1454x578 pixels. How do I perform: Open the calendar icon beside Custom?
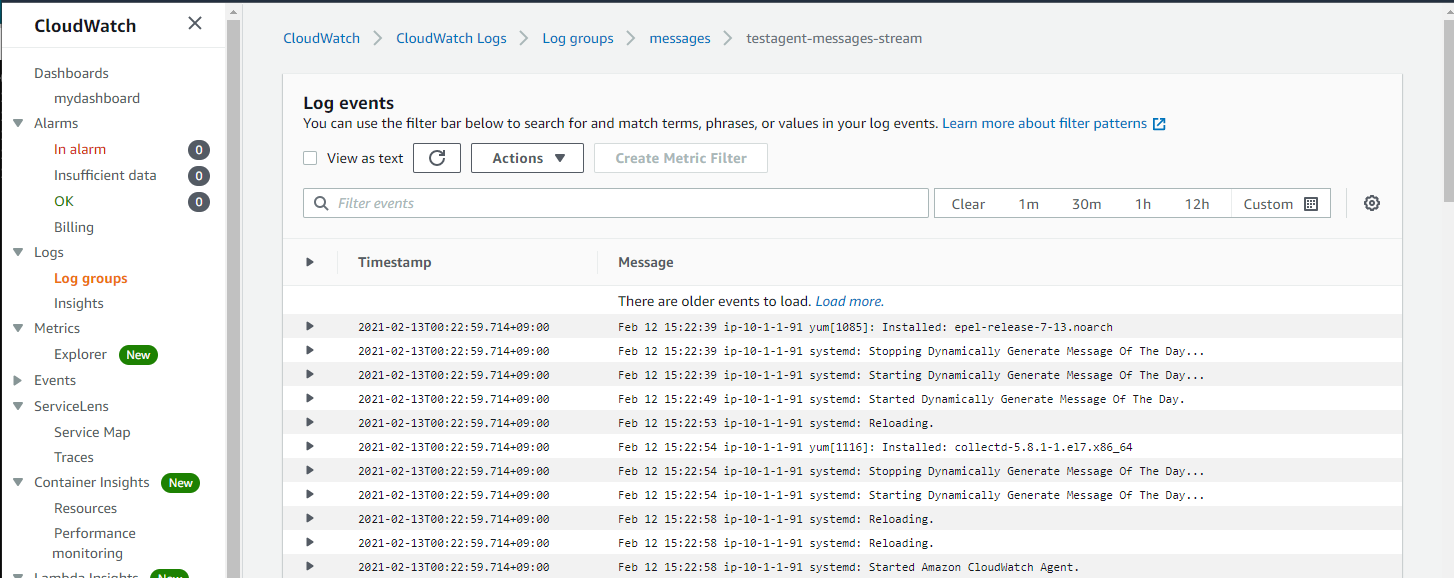[1312, 203]
